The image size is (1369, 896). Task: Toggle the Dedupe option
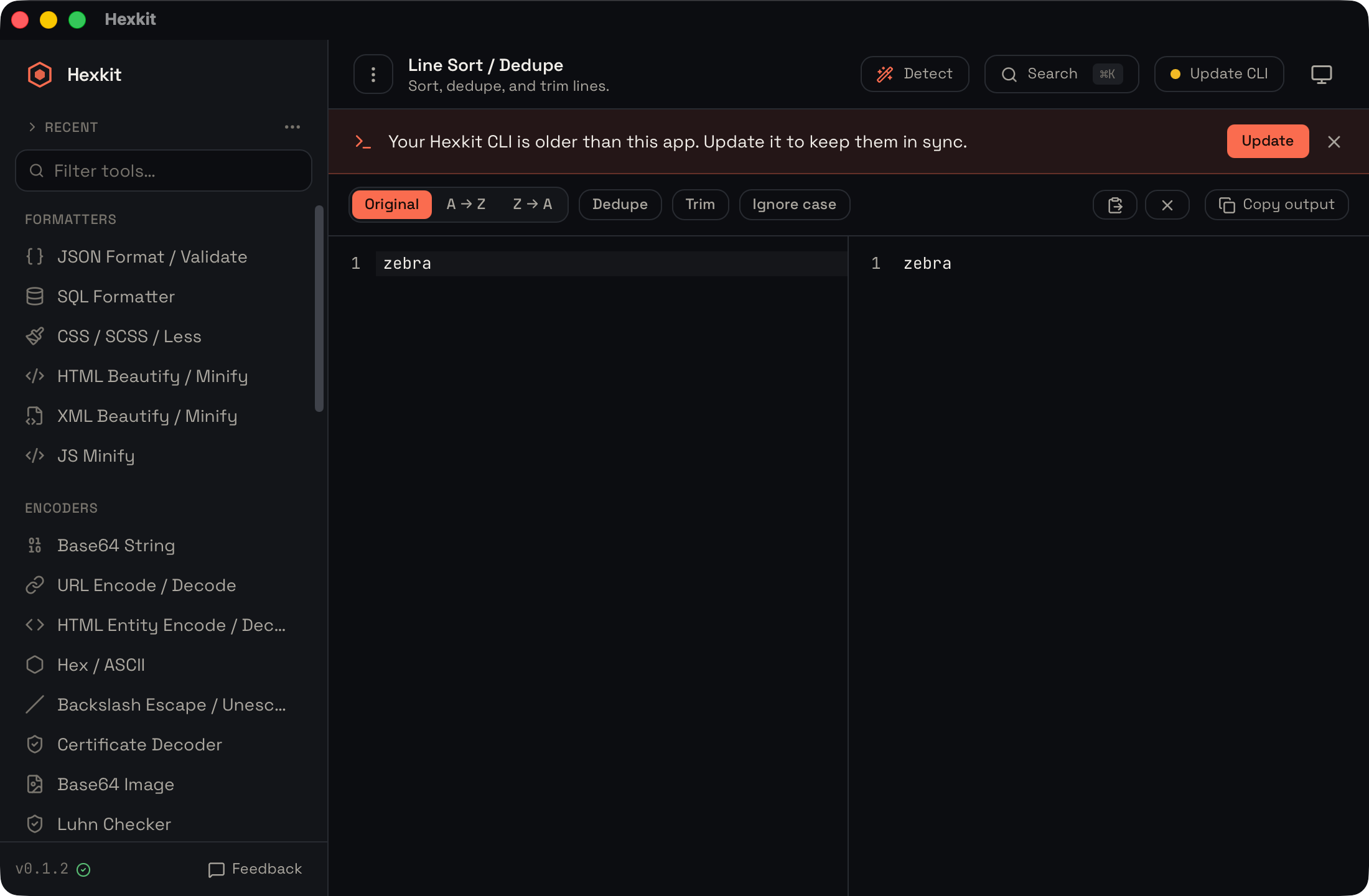[620, 204]
